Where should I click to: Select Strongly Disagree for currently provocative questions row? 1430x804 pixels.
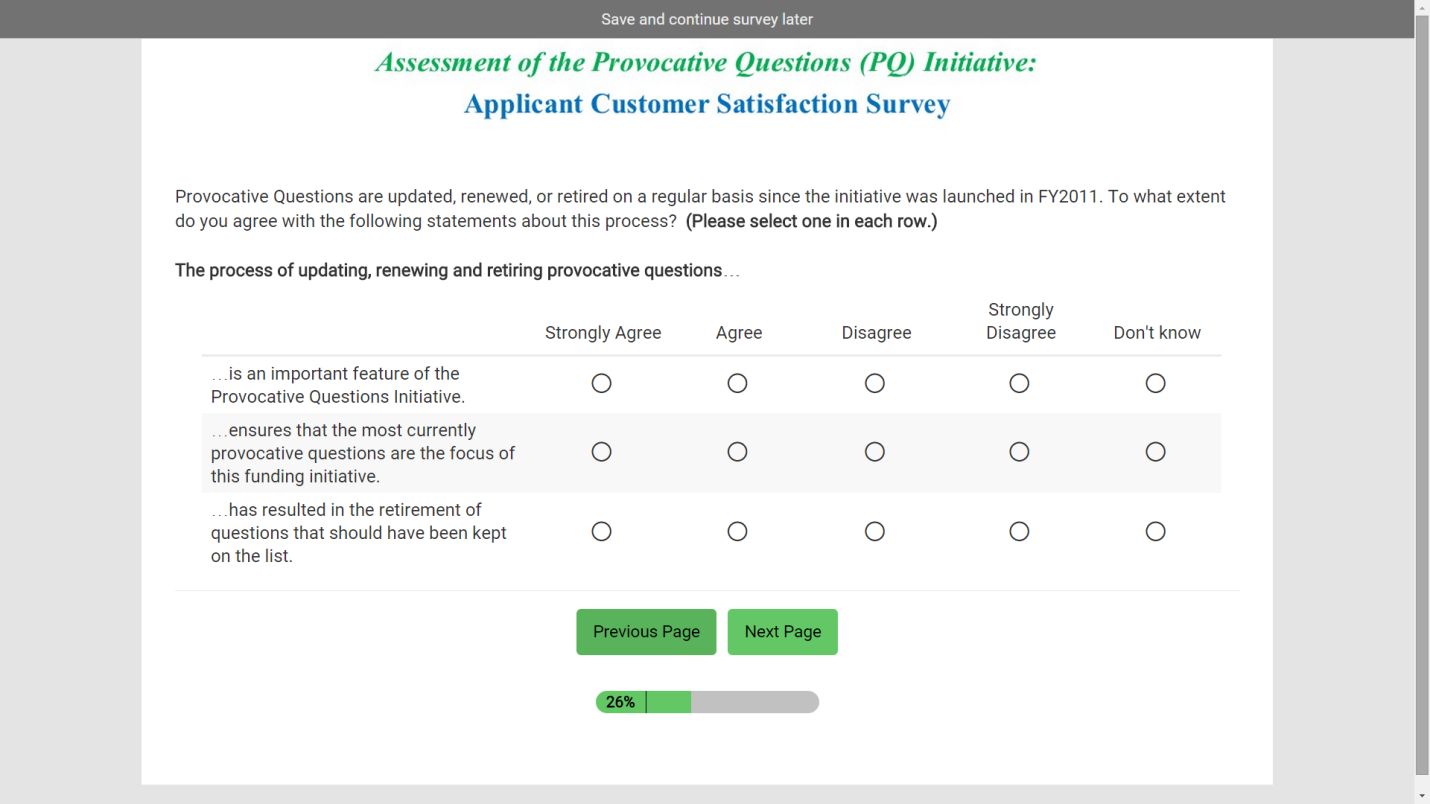1019,452
